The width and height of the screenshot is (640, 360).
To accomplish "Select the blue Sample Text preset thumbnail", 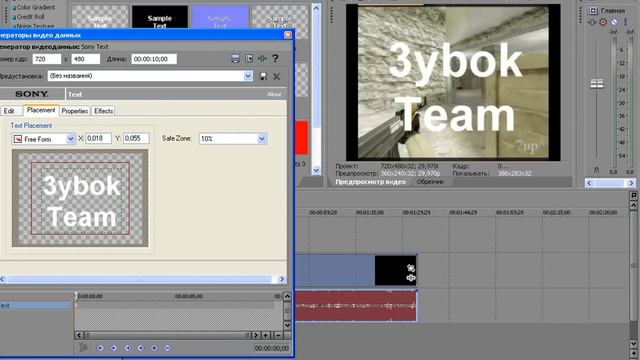I will [220, 17].
